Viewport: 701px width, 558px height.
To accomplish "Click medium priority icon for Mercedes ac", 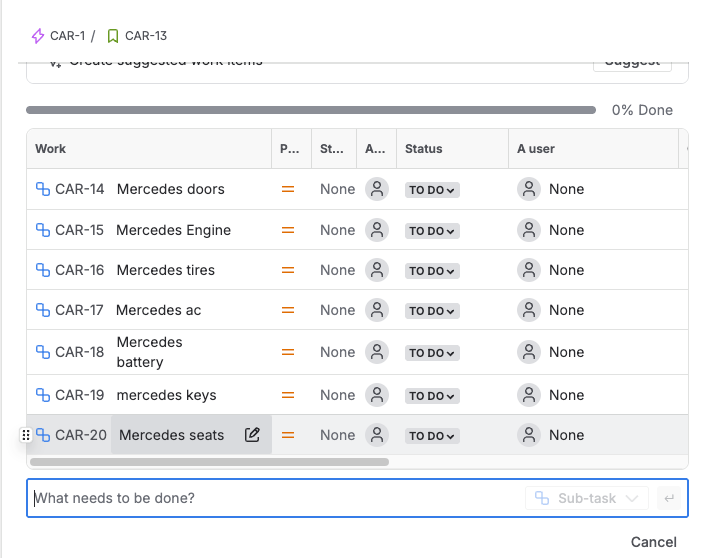I will (x=288, y=310).
